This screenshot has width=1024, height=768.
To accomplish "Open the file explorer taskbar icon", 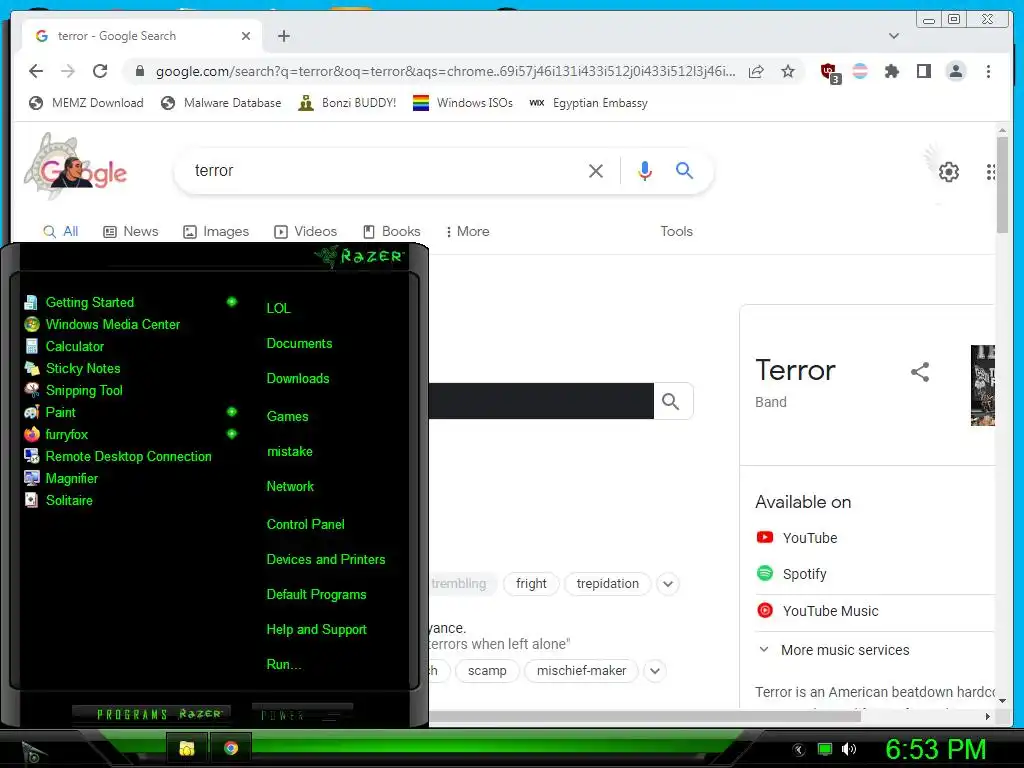I will pos(187,748).
